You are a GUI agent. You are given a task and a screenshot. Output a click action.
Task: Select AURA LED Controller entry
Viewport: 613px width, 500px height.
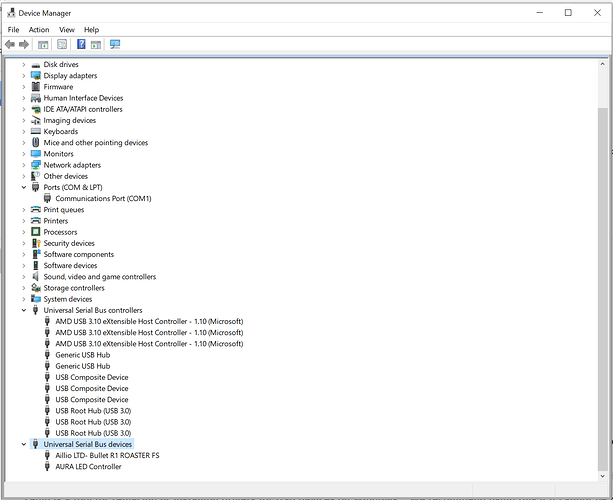coord(88,466)
